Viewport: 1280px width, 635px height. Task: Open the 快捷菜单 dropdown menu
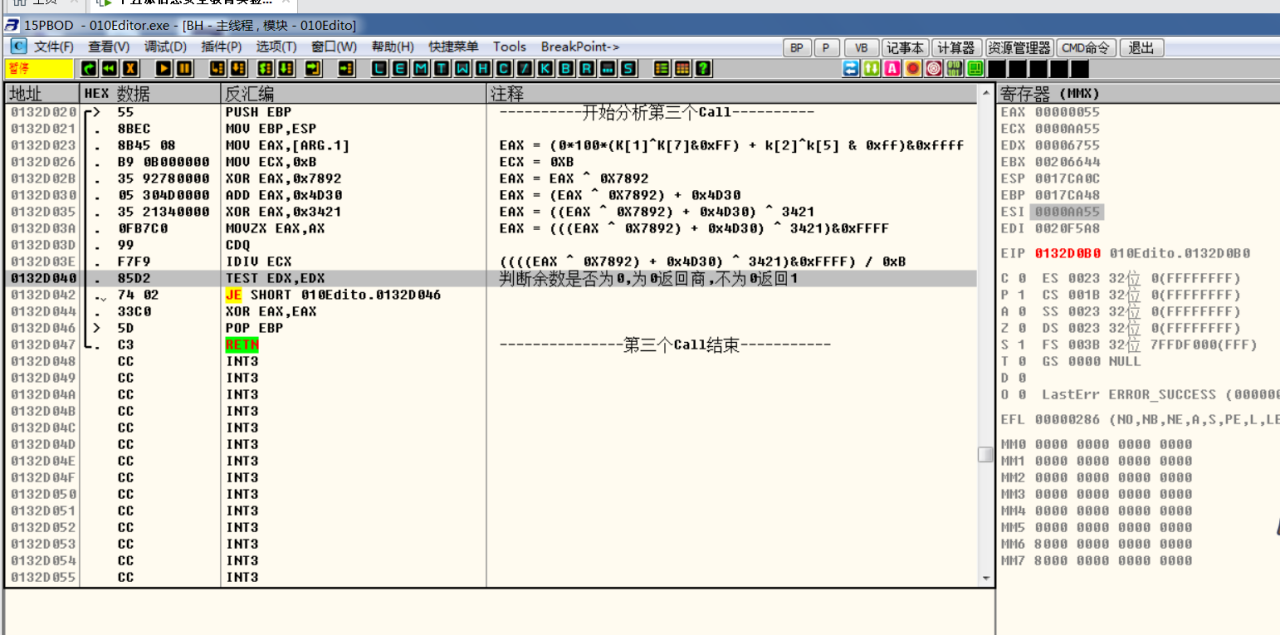click(x=453, y=47)
